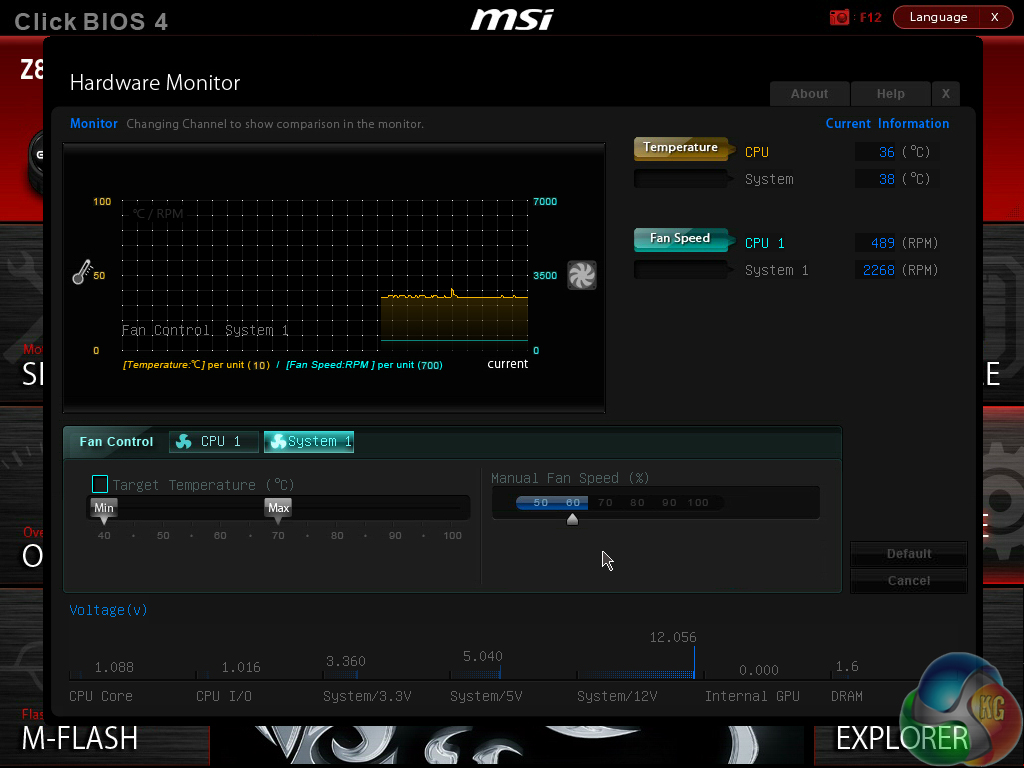The width and height of the screenshot is (1024, 768).
Task: Click the CPU 1 fan value 489
Action: tap(883, 243)
